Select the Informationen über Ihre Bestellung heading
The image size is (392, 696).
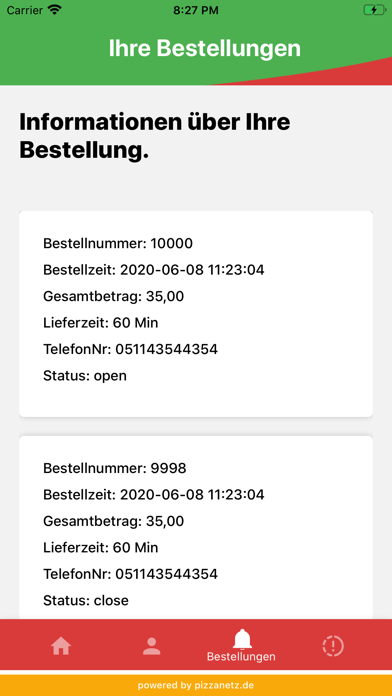coord(155,136)
